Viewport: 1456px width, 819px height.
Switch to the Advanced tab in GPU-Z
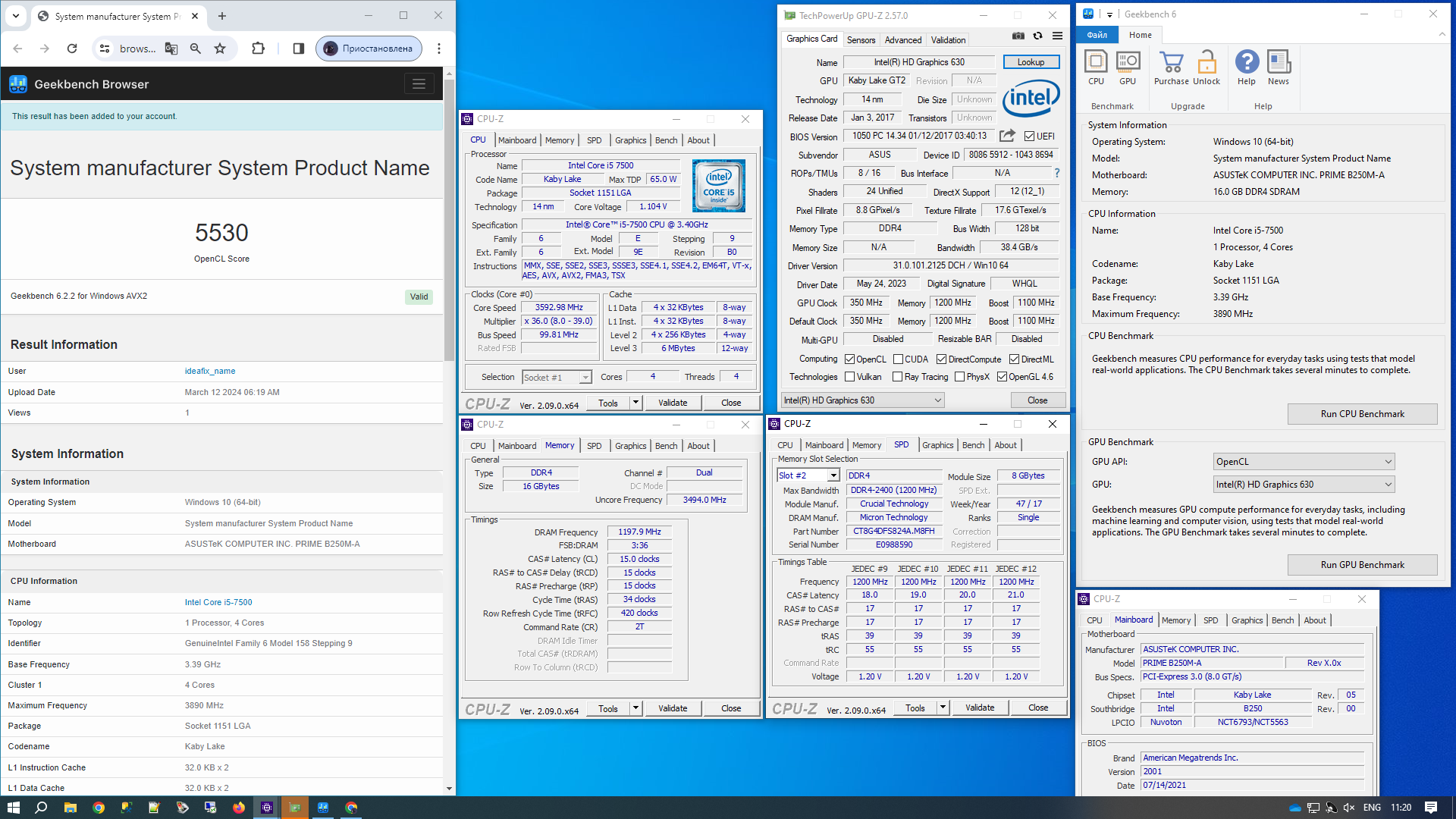[x=903, y=40]
